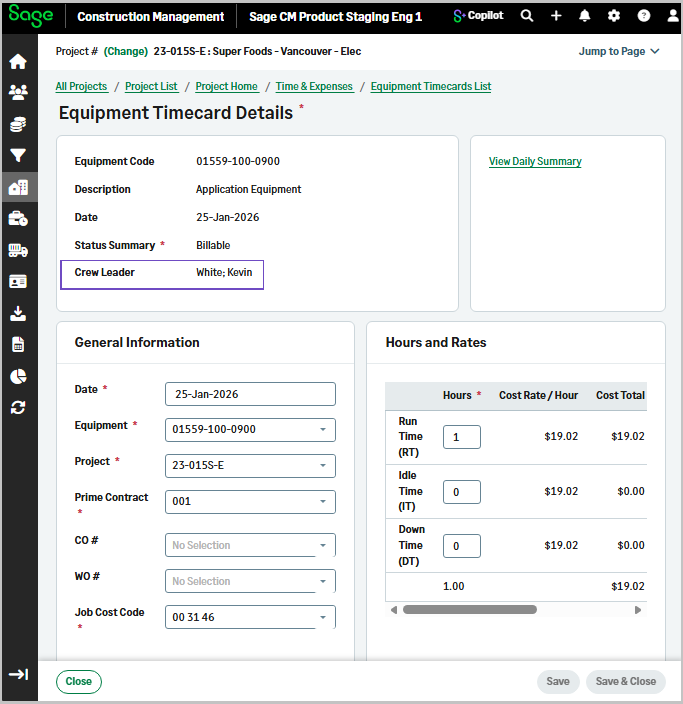
Task: Open the pie chart reports icon
Action: [x=18, y=376]
